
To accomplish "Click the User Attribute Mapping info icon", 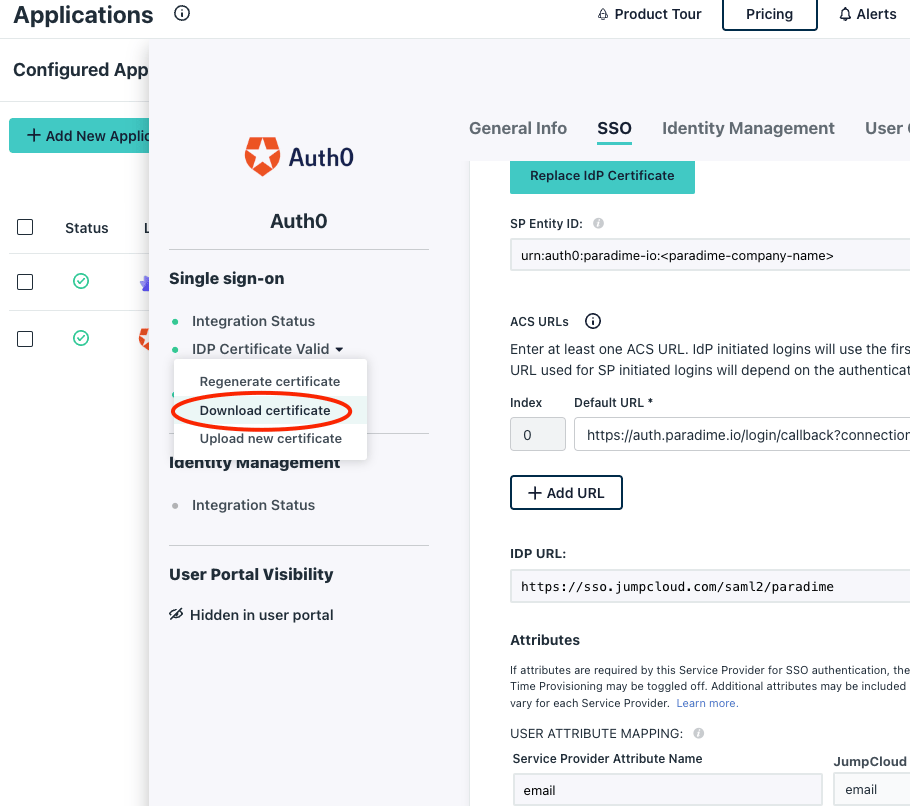I will pos(699,733).
